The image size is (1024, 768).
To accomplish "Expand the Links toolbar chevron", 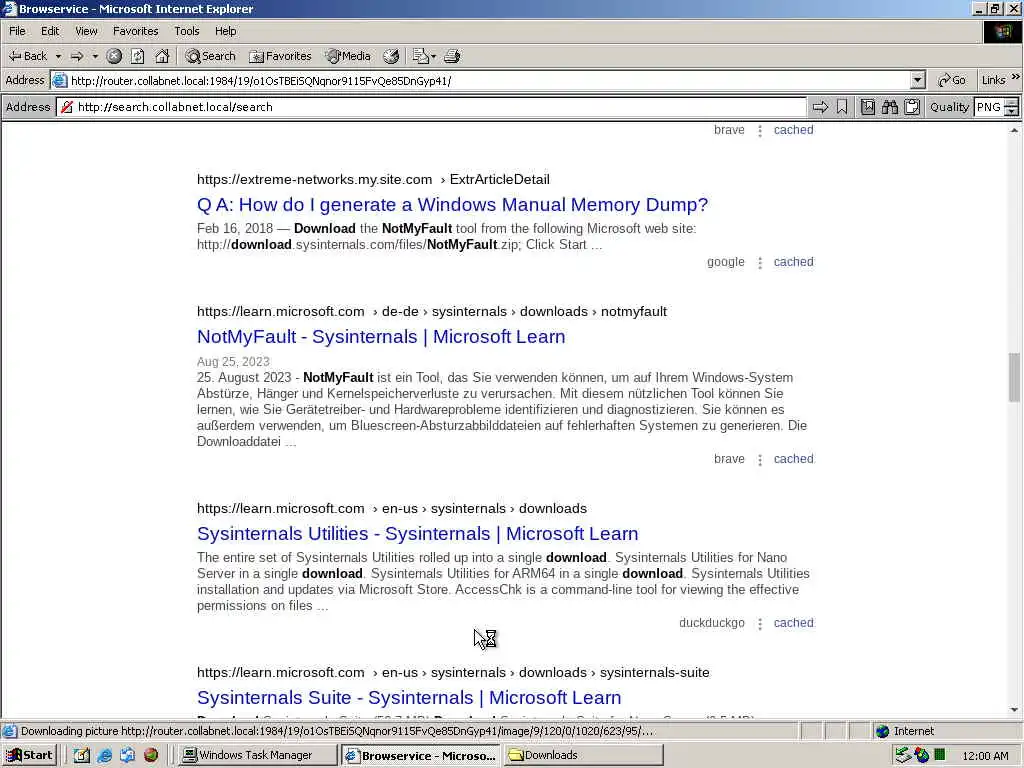I will [x=1016, y=77].
